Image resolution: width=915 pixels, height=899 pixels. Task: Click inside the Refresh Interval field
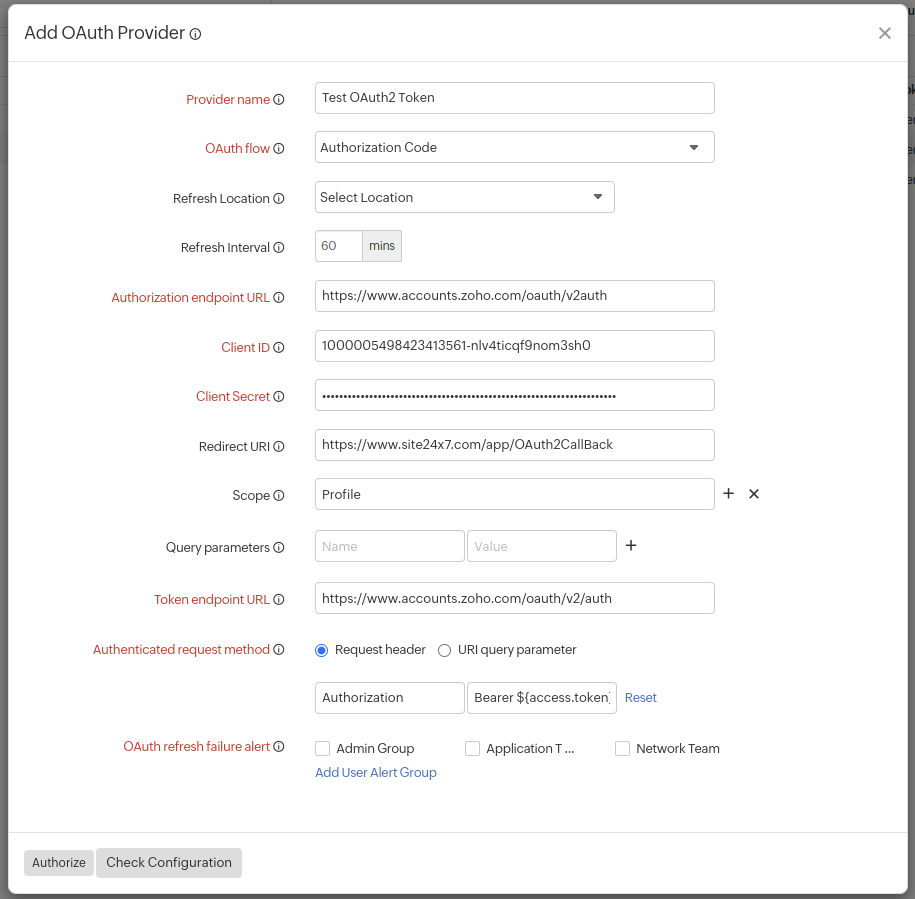[x=338, y=246]
